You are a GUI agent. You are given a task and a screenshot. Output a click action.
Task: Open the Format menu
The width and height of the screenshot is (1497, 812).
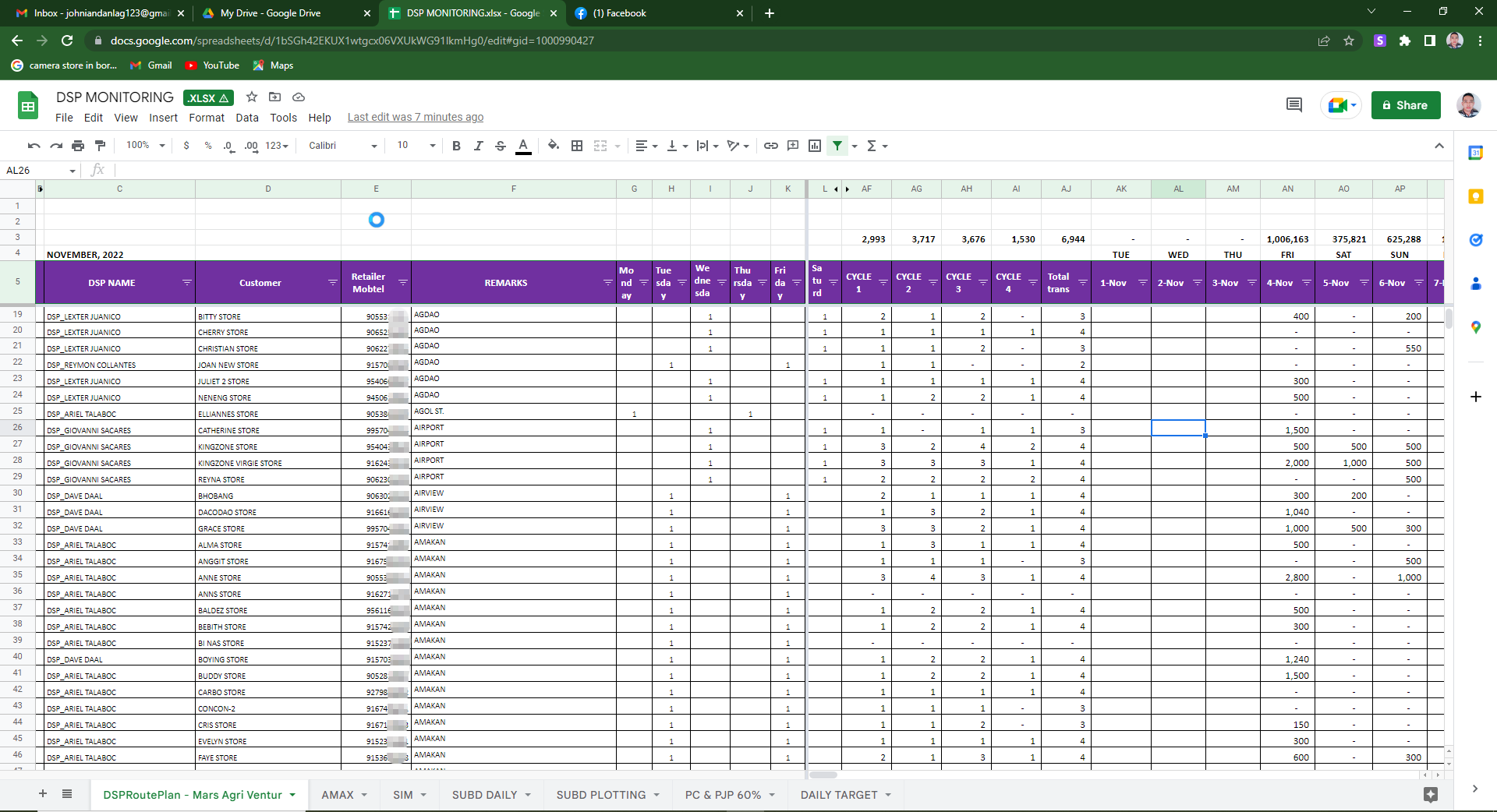pos(206,118)
